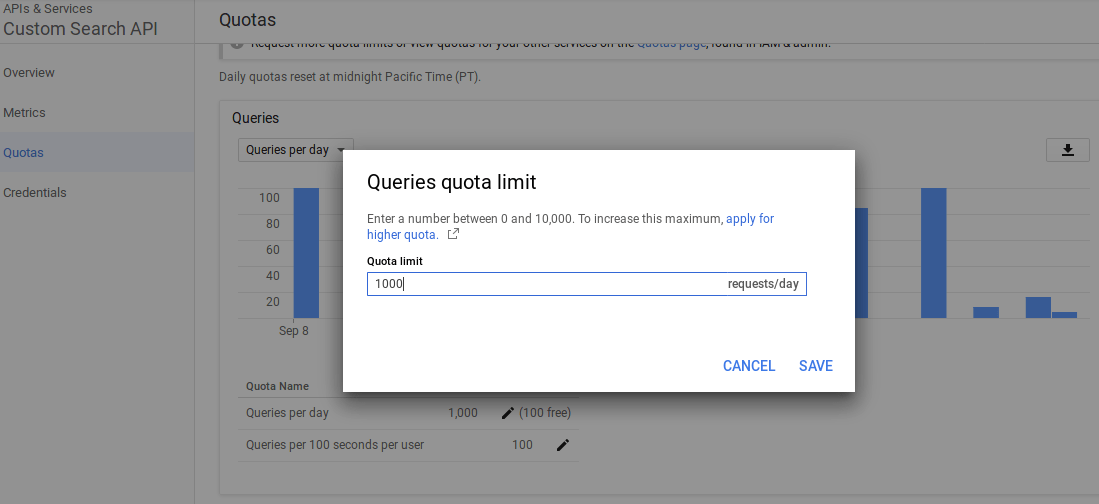Screen dimensions: 1099x504
Task: Click the 1,000 quota value
Action: [x=463, y=413]
